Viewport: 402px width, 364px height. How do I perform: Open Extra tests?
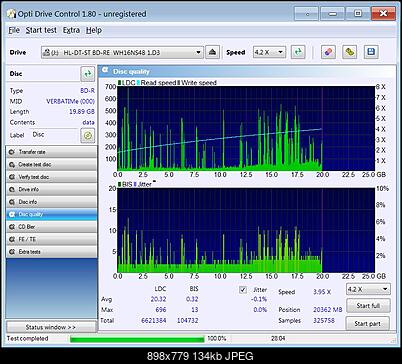52,252
